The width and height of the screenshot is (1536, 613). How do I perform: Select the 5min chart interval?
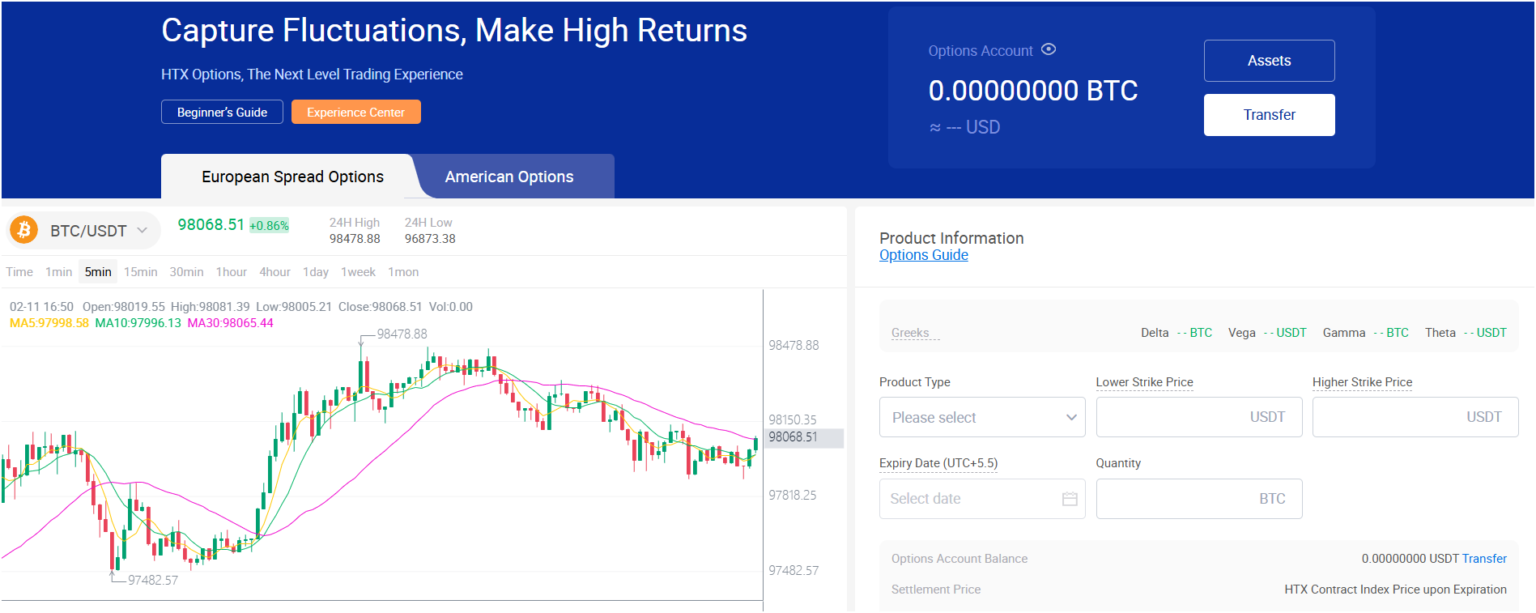click(x=98, y=272)
